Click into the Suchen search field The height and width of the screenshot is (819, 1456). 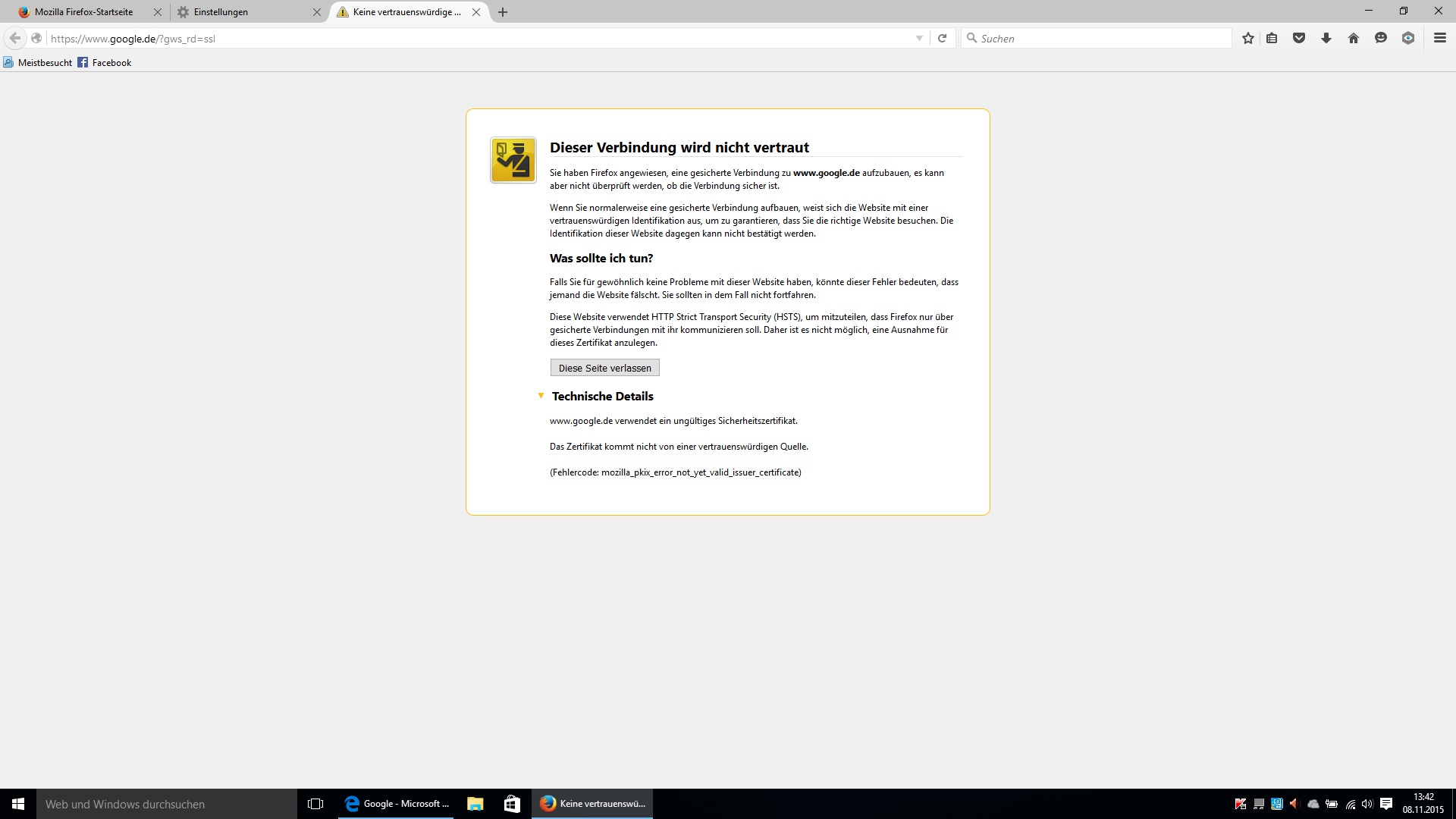click(x=1100, y=38)
